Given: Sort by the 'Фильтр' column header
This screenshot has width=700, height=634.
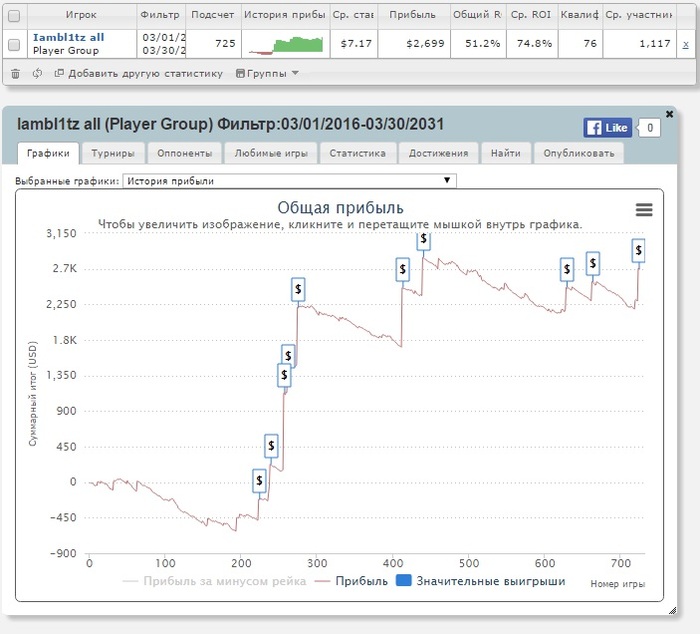Looking at the screenshot, I should tap(160, 15).
